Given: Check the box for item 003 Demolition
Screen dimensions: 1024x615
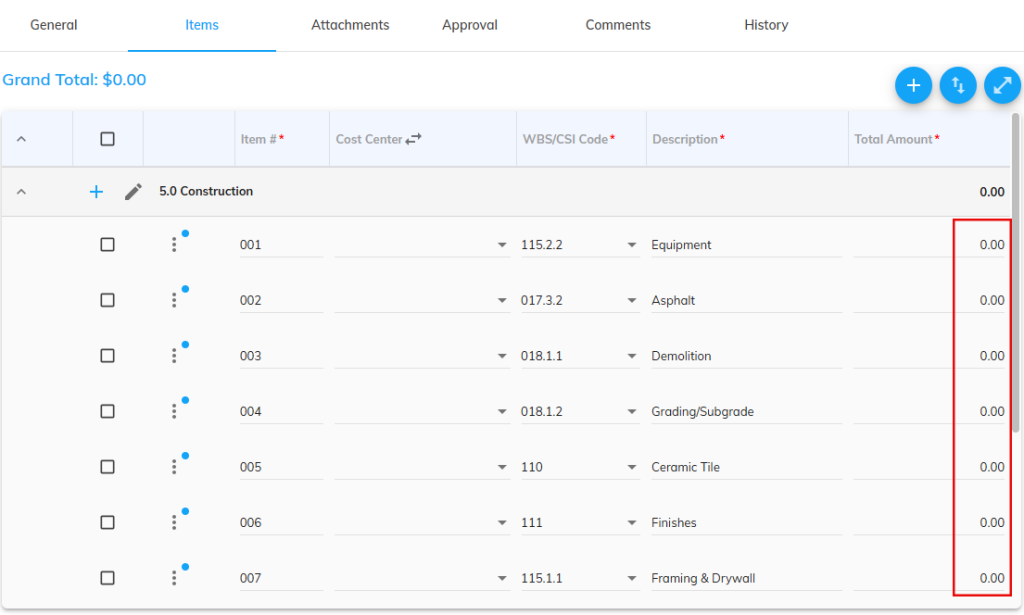Looking at the screenshot, I should tap(108, 356).
